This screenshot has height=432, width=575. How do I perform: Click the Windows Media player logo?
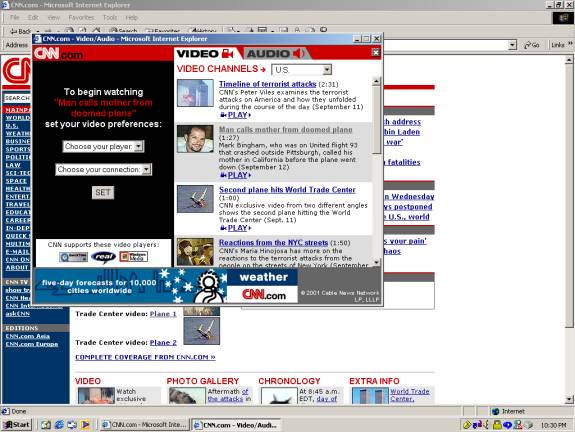click(x=134, y=257)
